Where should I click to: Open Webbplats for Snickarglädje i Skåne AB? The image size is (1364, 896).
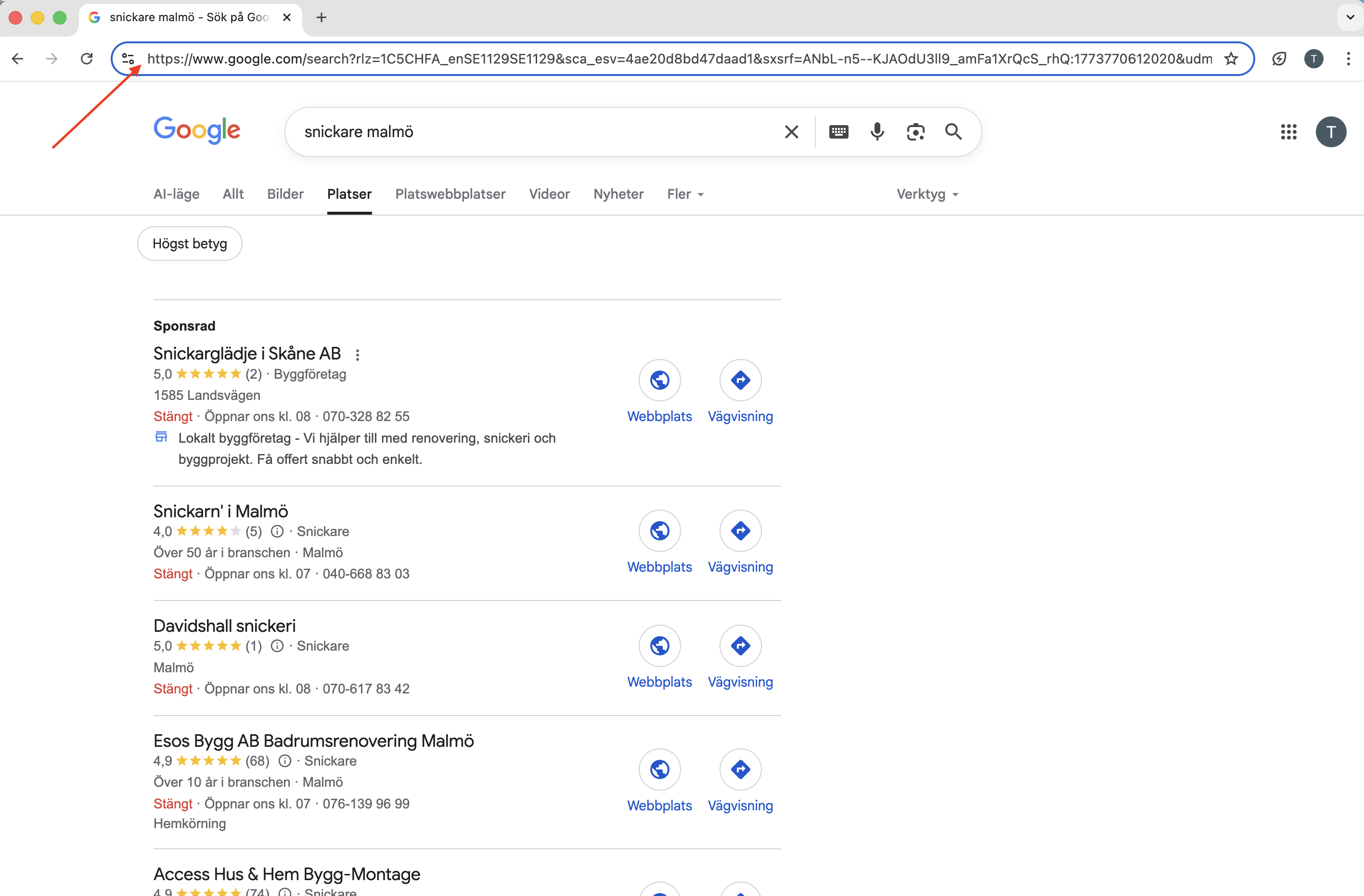click(x=659, y=380)
